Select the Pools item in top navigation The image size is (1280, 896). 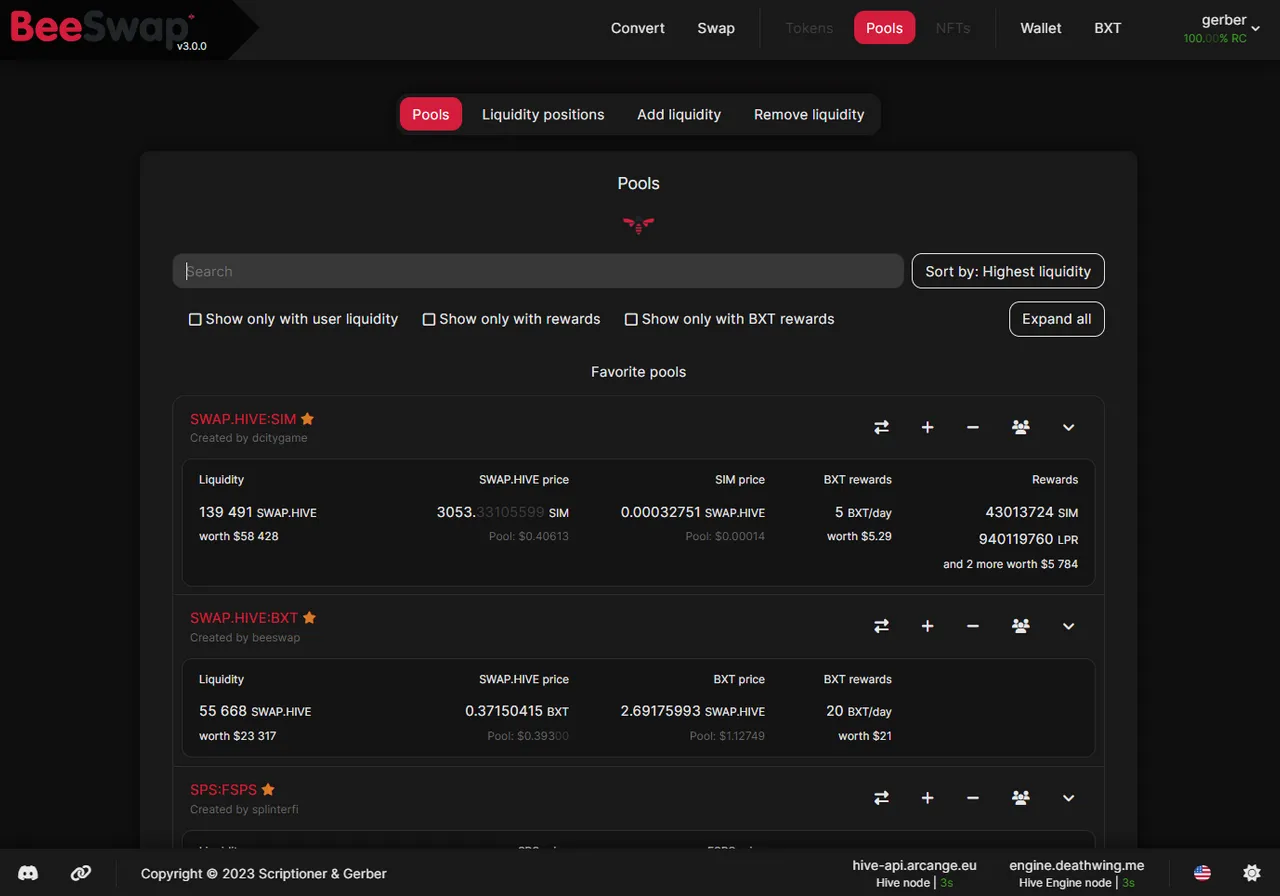click(884, 28)
